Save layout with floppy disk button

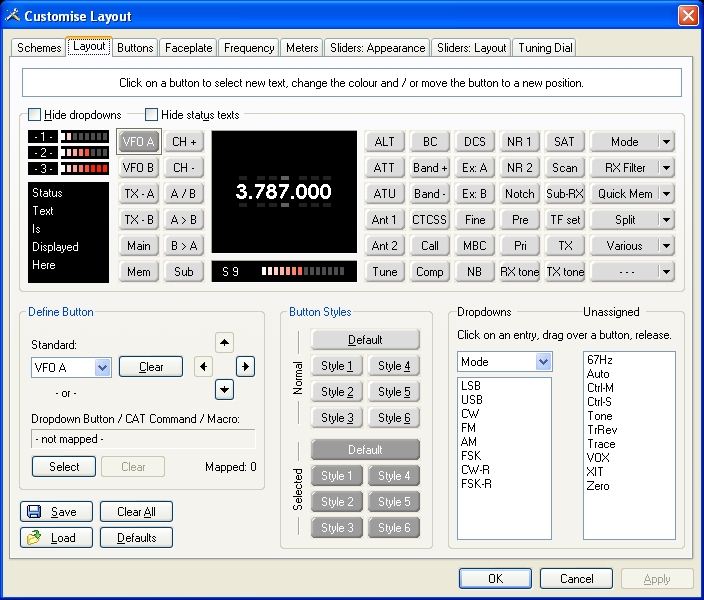click(57, 512)
